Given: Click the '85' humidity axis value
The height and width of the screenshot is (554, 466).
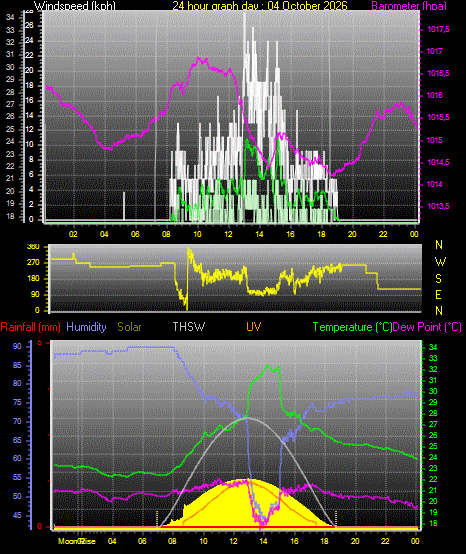Looking at the screenshot, I should pyautogui.click(x=17, y=365).
